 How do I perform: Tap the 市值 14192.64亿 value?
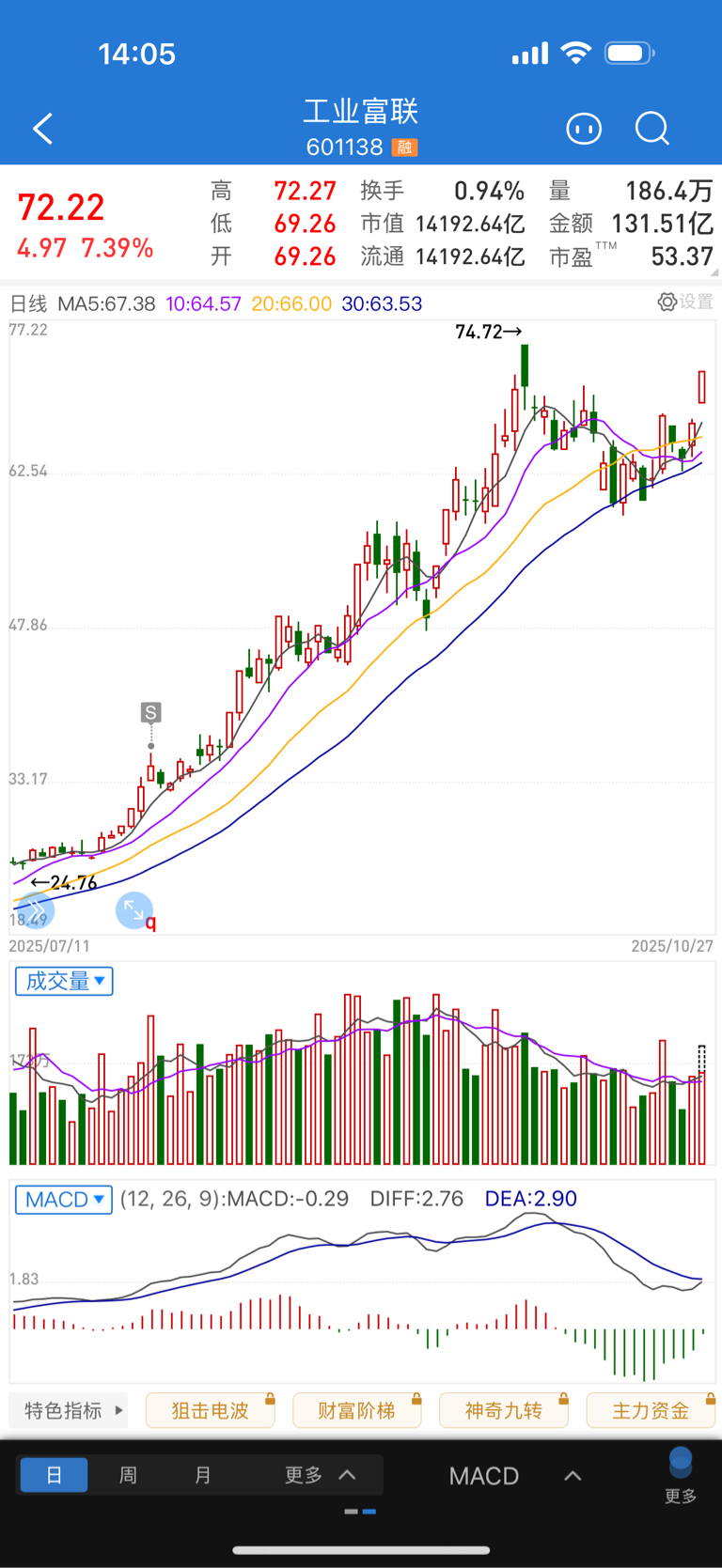click(x=470, y=224)
